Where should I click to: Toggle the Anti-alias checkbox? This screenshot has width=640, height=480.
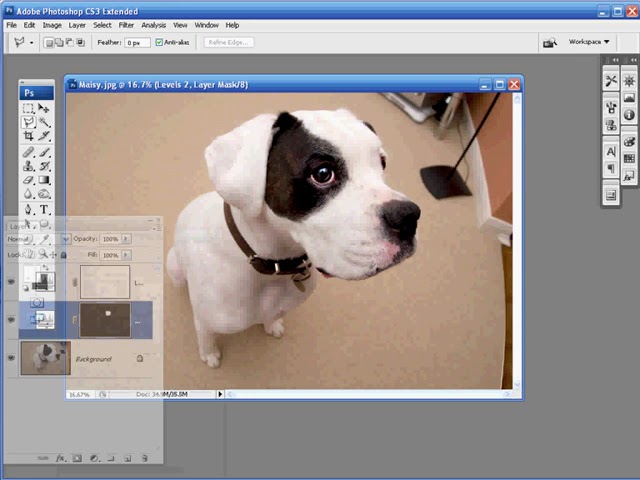[159, 42]
